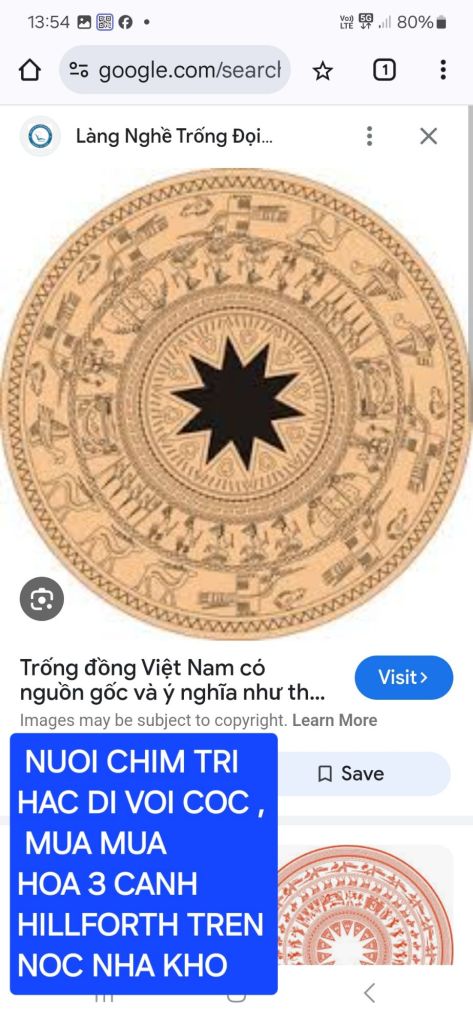The width and height of the screenshot is (473, 1024).
Task: Open the tab switcher showing 1 tab
Action: click(384, 70)
